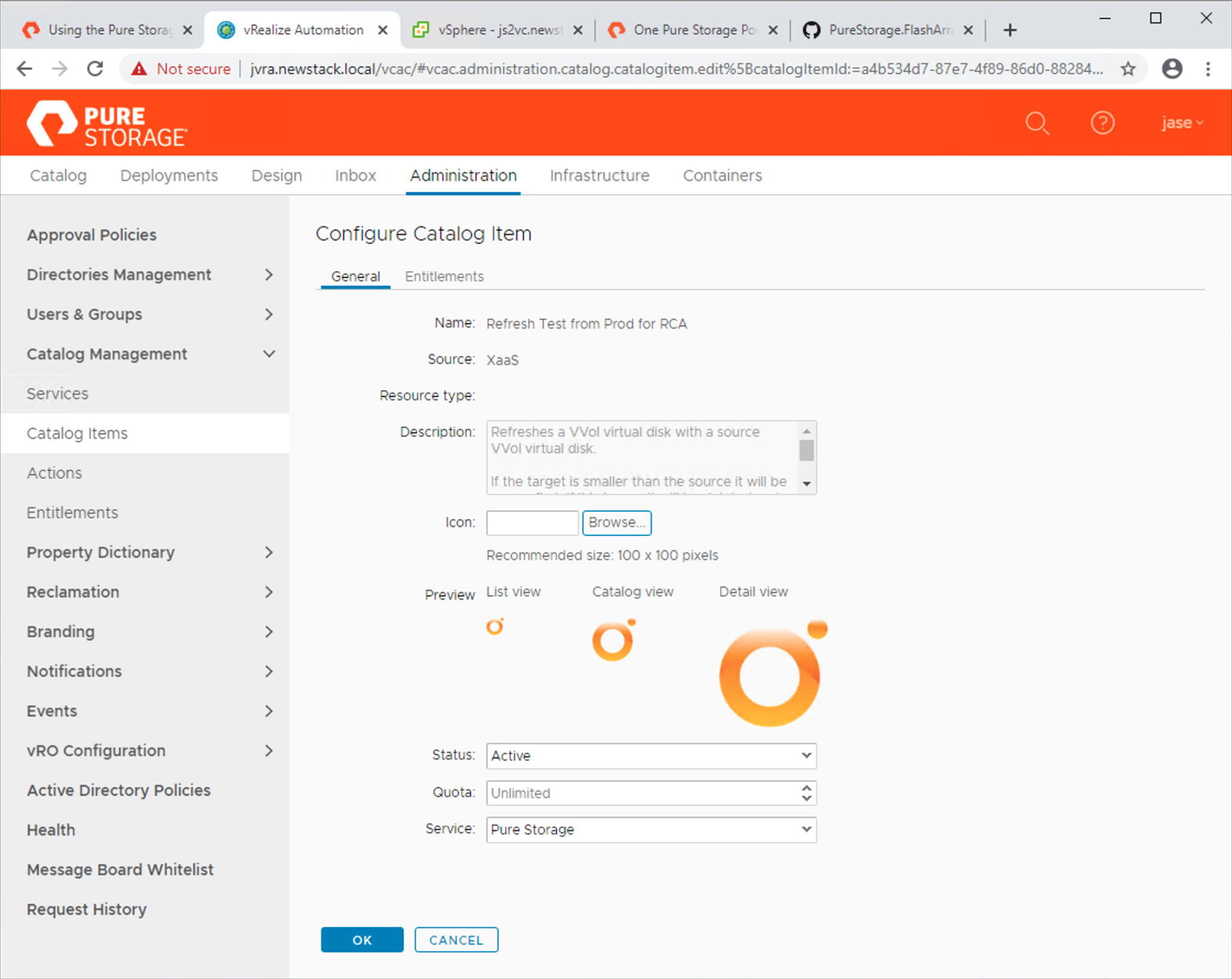Open the Service dropdown showing Pure Storage
1232x979 pixels.
[651, 830]
